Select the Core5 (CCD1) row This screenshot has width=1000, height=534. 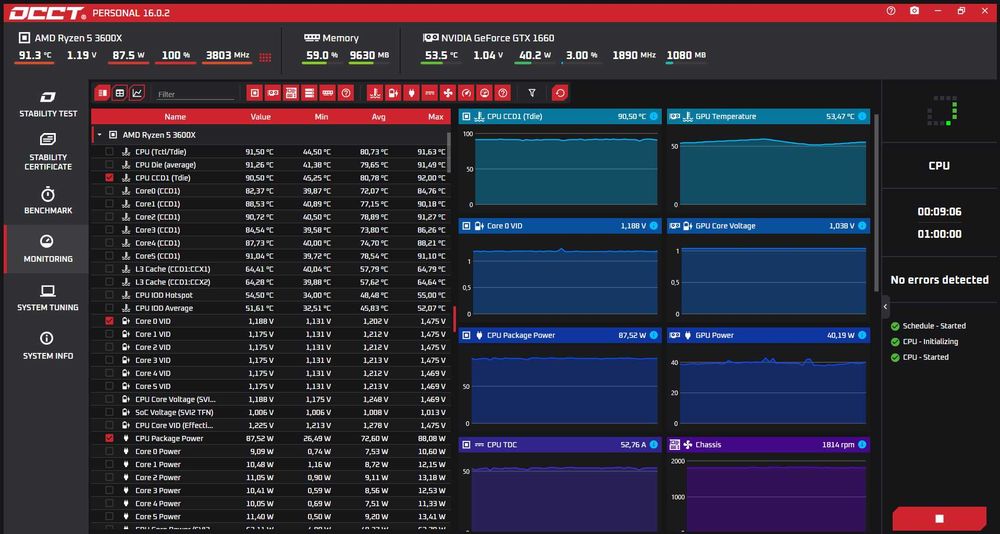coord(270,256)
